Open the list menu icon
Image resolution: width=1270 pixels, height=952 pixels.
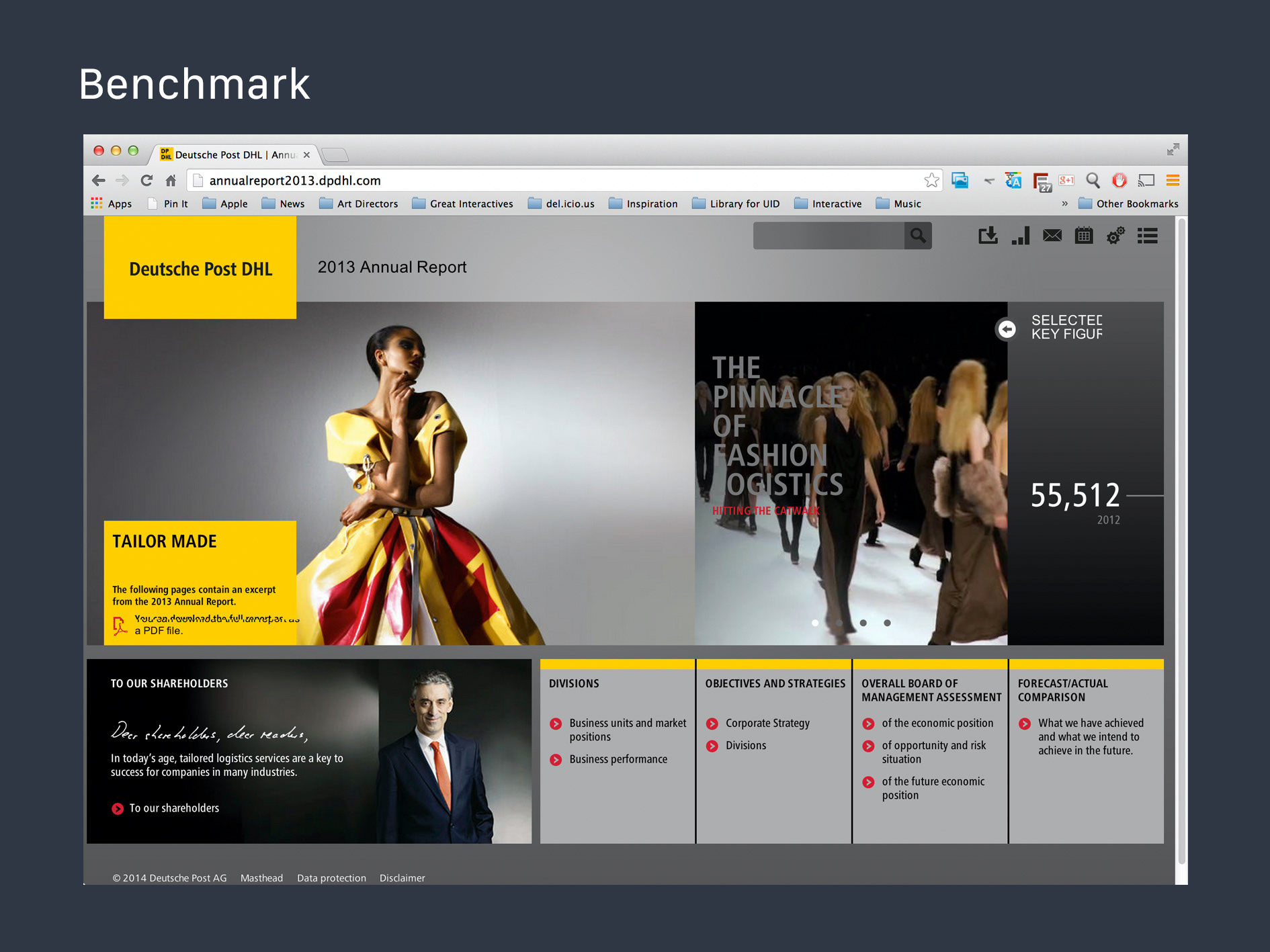point(1147,236)
